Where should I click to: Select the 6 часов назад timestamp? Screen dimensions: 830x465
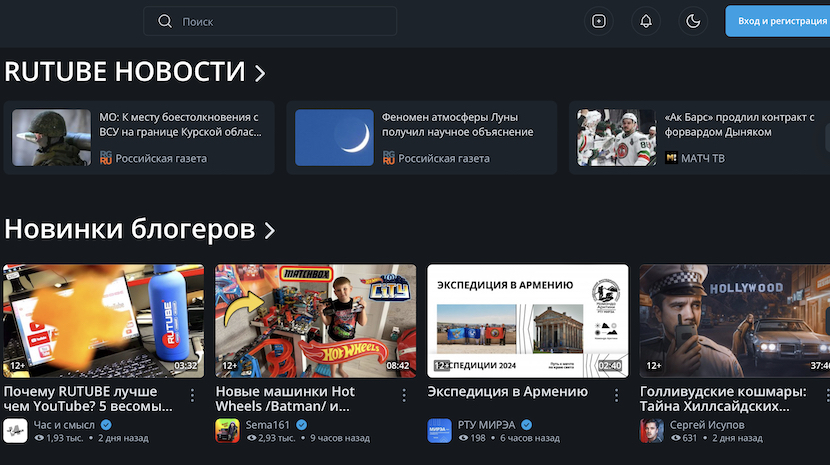click(x=530, y=438)
